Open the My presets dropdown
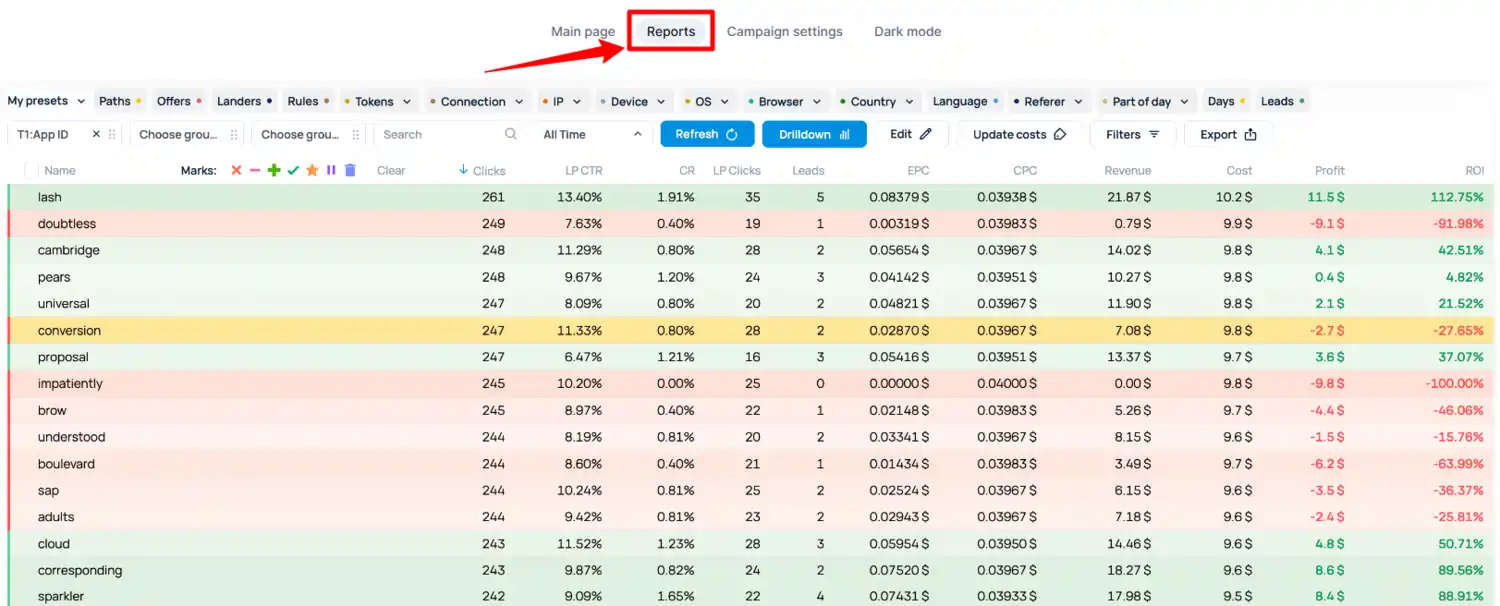Image resolution: width=1500 pixels, height=606 pixels. click(46, 101)
